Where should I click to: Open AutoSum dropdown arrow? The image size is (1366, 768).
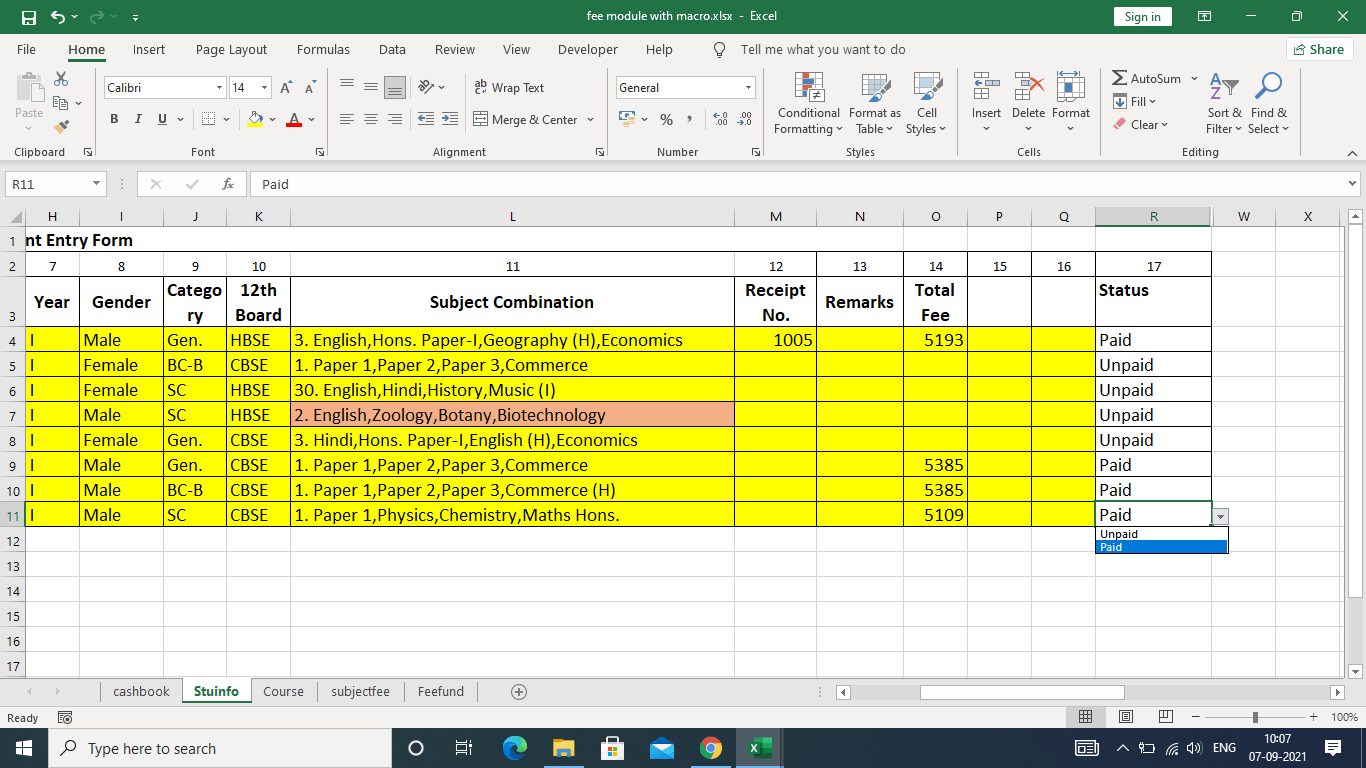pyautogui.click(x=1195, y=78)
